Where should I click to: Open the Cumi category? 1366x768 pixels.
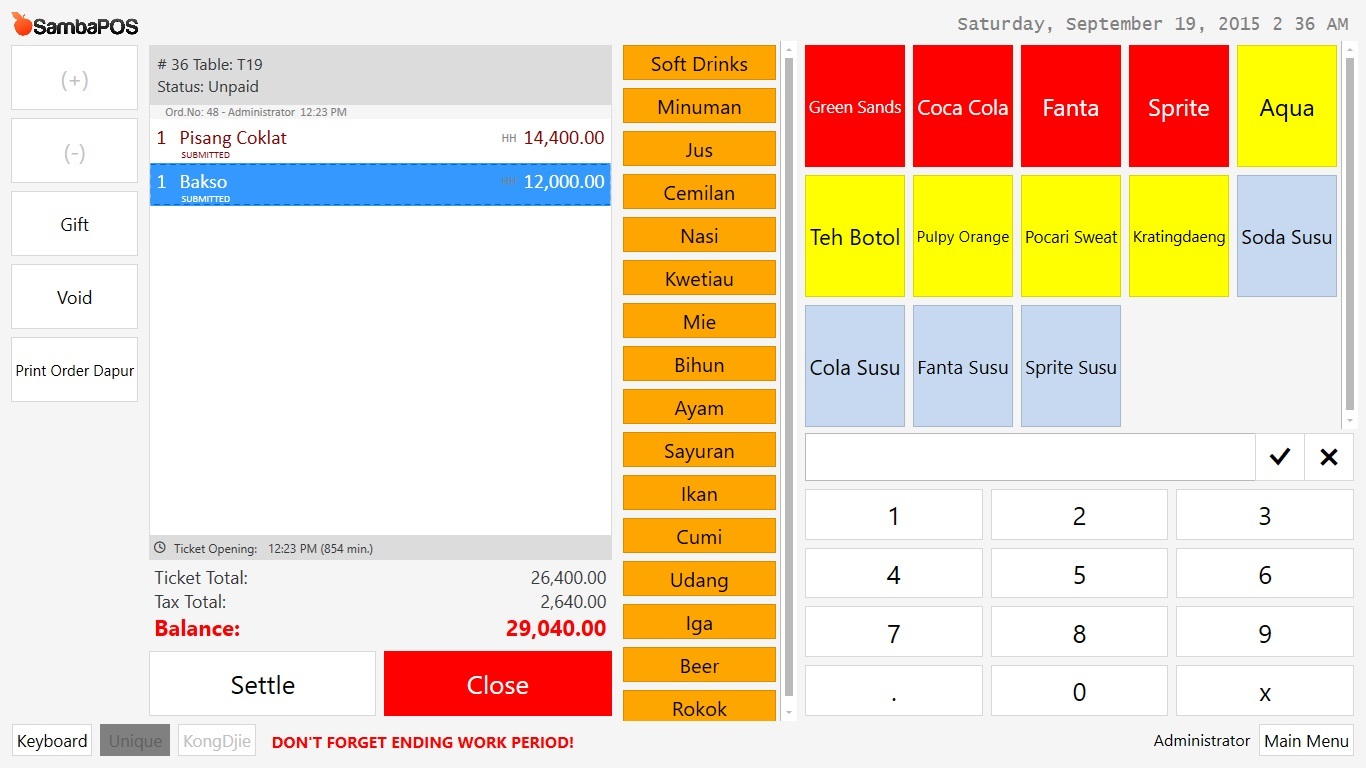(699, 536)
